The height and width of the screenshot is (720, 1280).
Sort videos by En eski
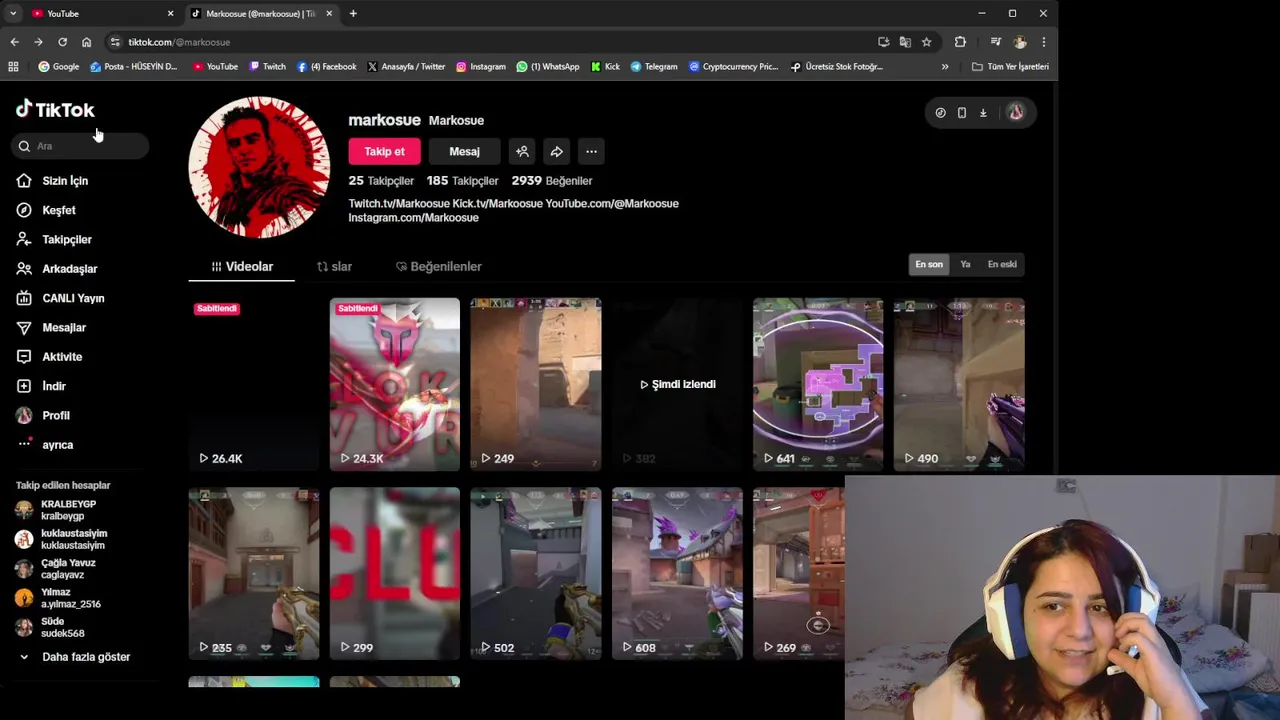1002,264
